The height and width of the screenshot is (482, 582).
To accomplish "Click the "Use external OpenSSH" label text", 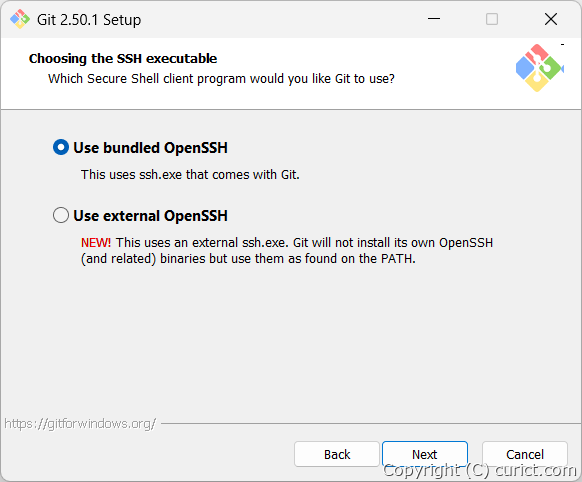I will 150,216.
